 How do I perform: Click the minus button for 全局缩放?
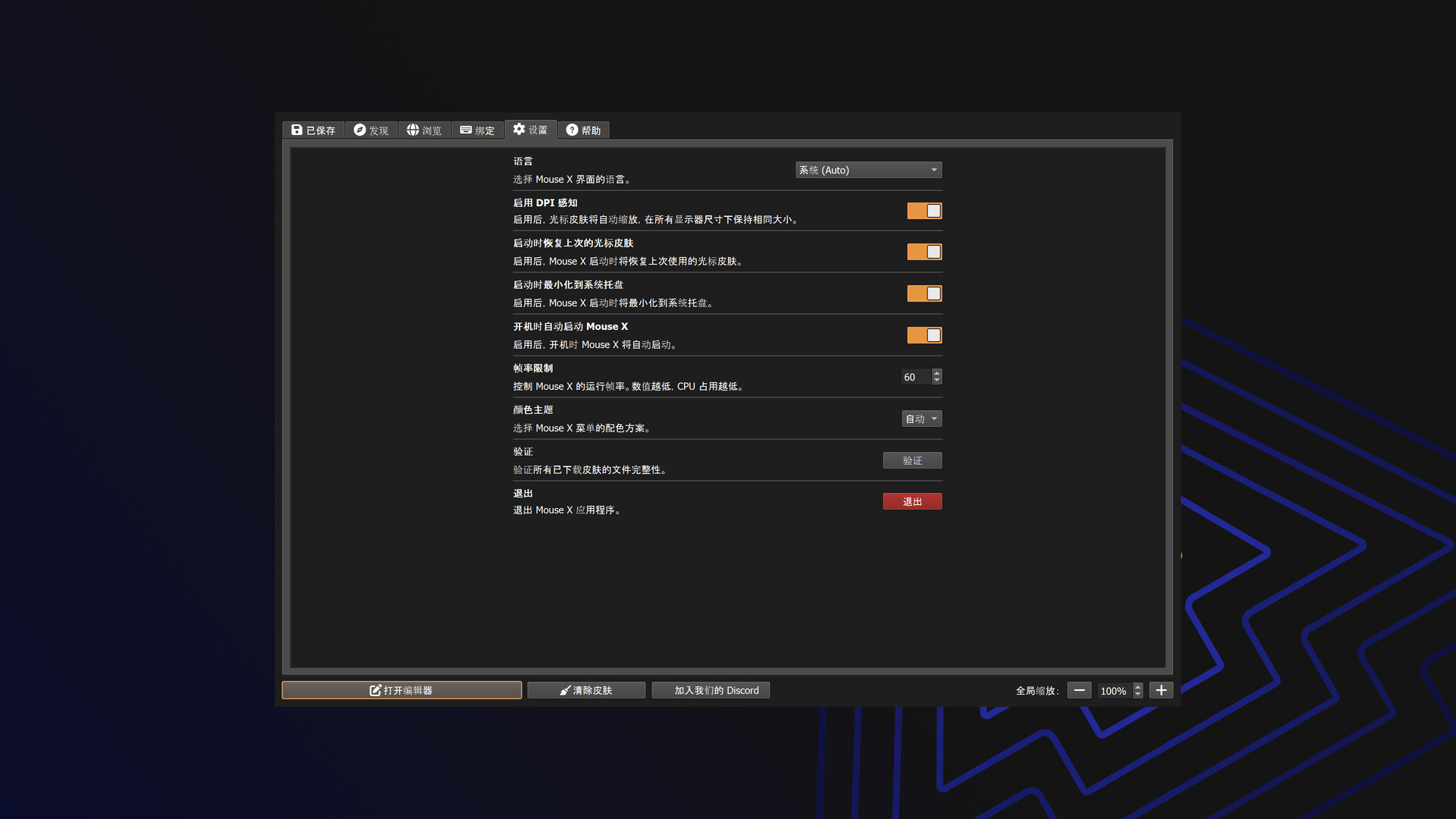click(x=1079, y=690)
